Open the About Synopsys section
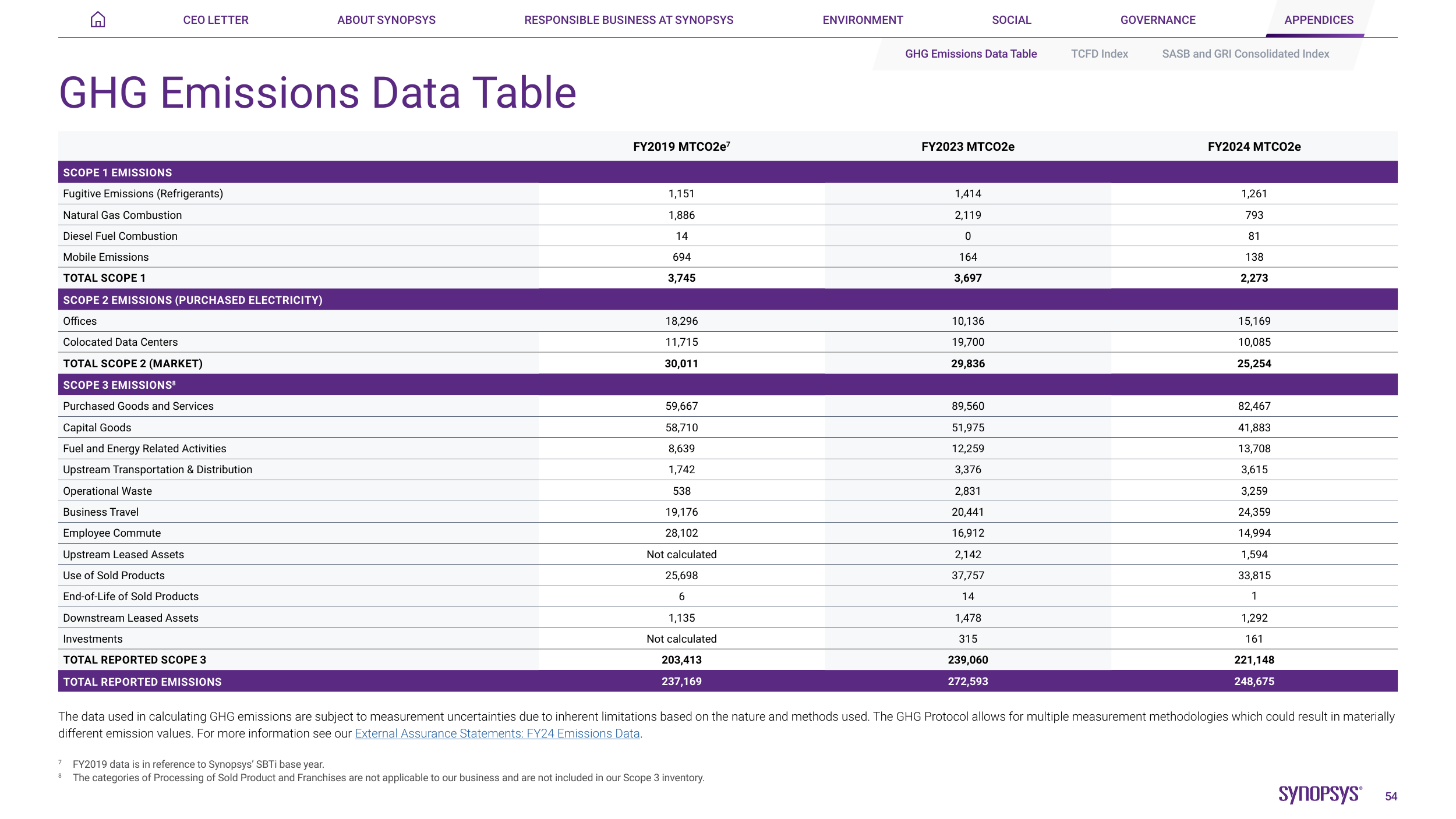Screen dimensions: 1456x819 tap(386, 20)
